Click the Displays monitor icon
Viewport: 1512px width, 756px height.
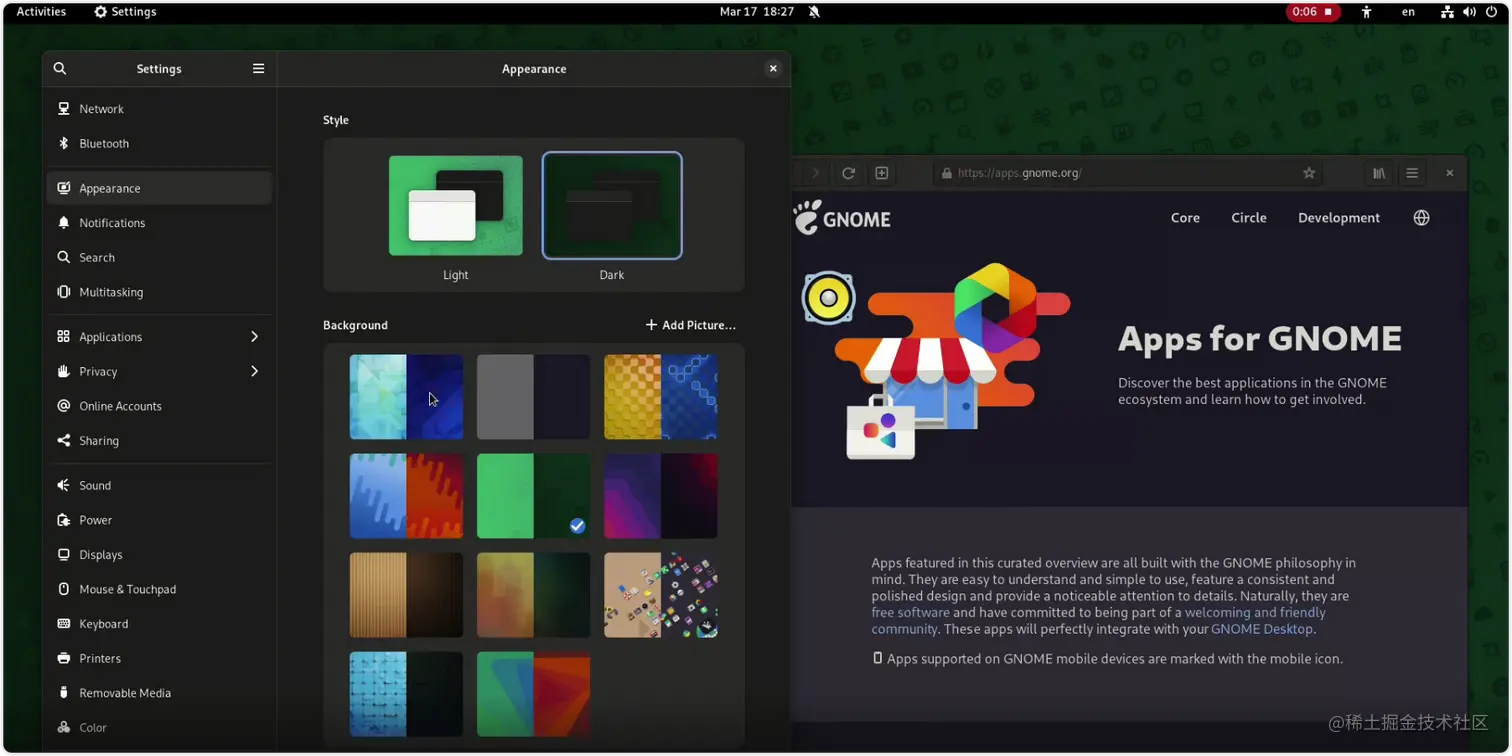[x=64, y=554]
